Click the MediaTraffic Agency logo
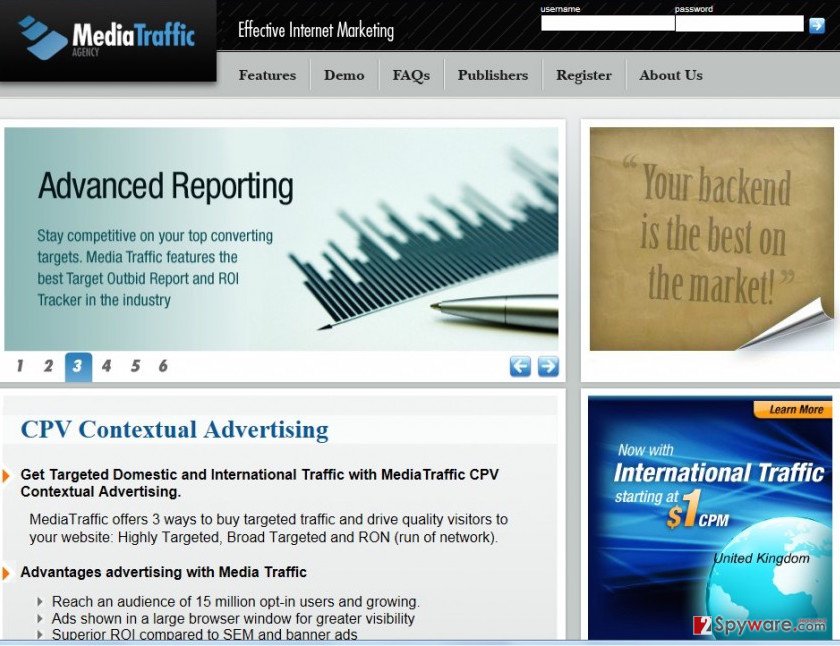Image resolution: width=840 pixels, height=646 pixels. click(106, 37)
